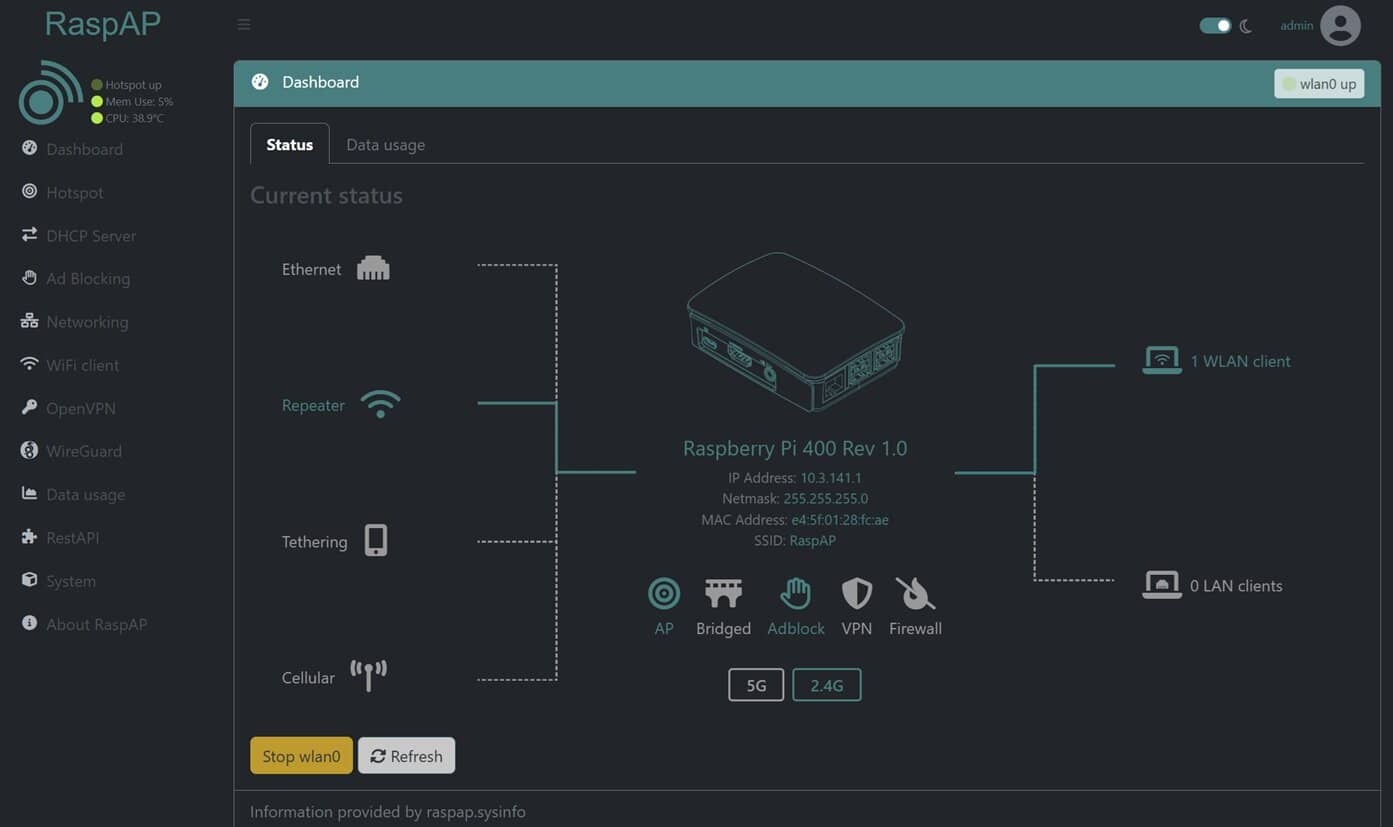Image resolution: width=1393 pixels, height=827 pixels.
Task: Click the WLAN client laptop icon
Action: tap(1161, 360)
